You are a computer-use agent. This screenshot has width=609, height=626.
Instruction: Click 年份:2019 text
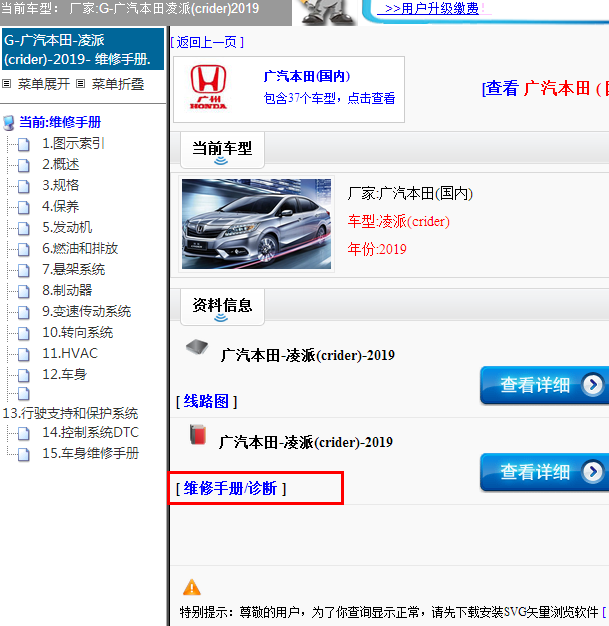[377, 250]
